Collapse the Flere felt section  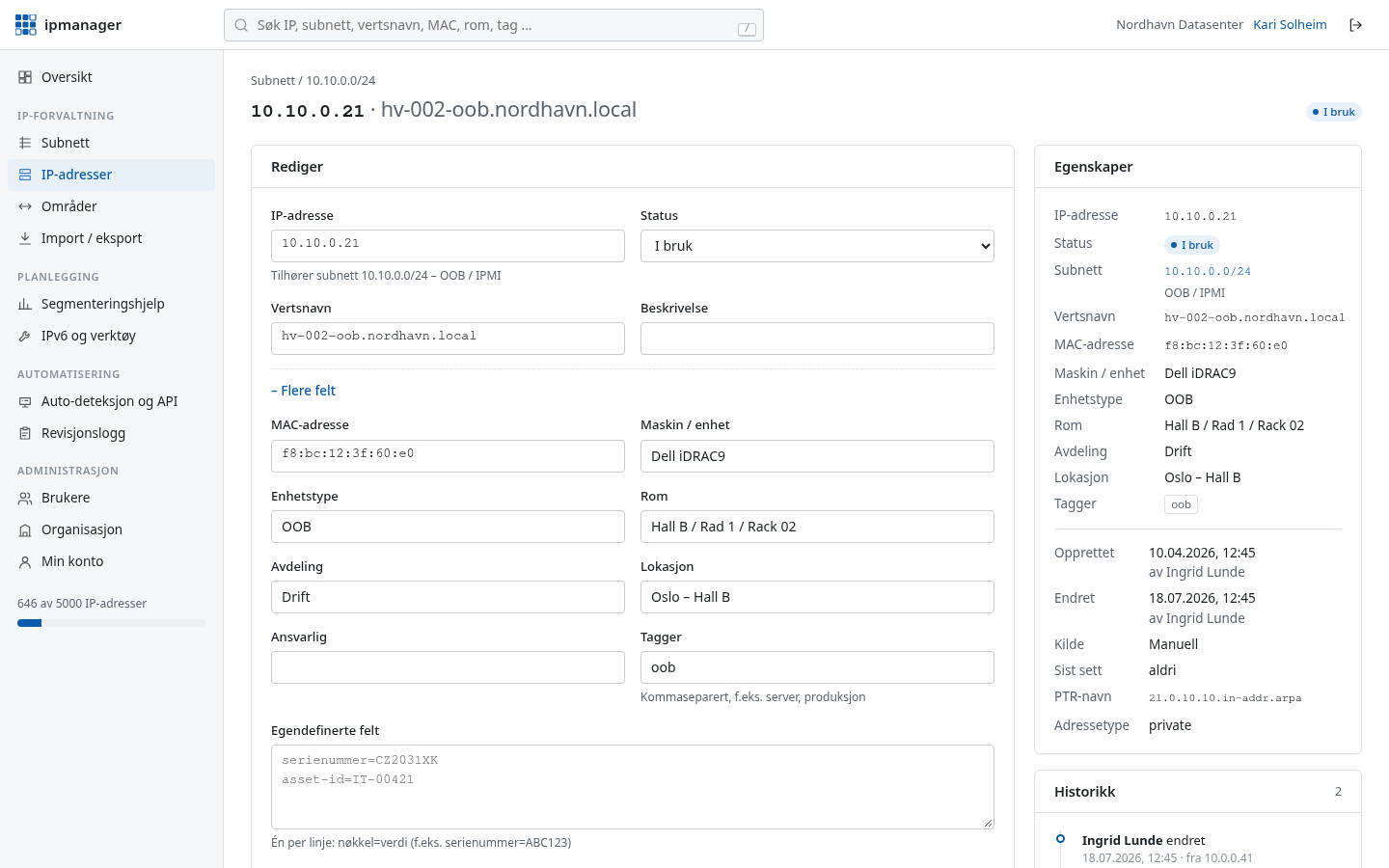[303, 391]
